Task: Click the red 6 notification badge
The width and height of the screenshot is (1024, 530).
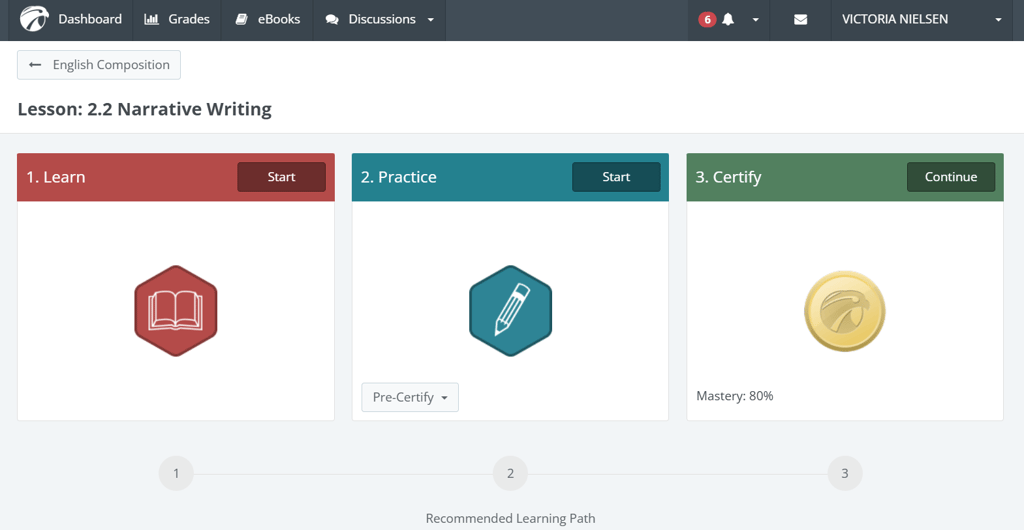Action: coord(707,20)
